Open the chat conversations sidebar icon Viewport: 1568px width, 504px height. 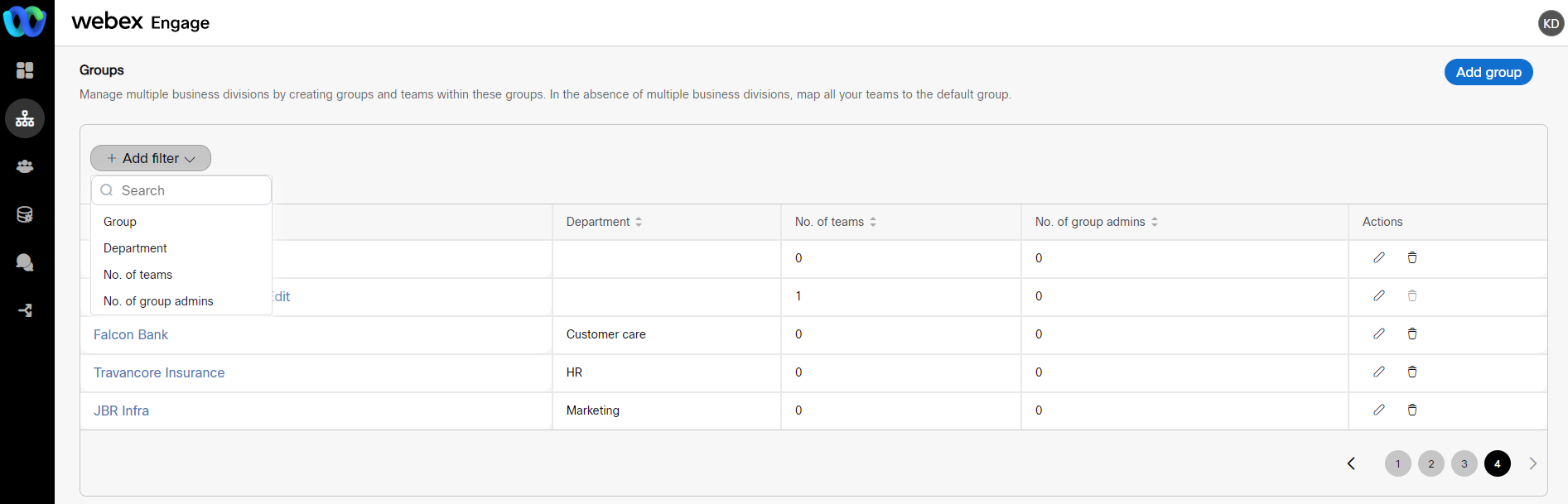pos(25,262)
